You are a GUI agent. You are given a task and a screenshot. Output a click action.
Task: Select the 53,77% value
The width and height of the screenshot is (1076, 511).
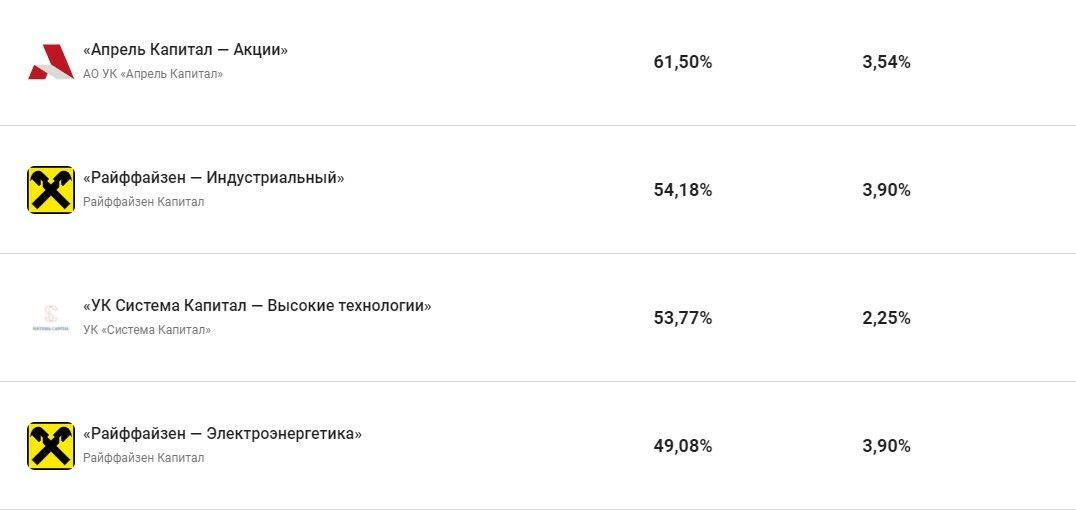[682, 318]
